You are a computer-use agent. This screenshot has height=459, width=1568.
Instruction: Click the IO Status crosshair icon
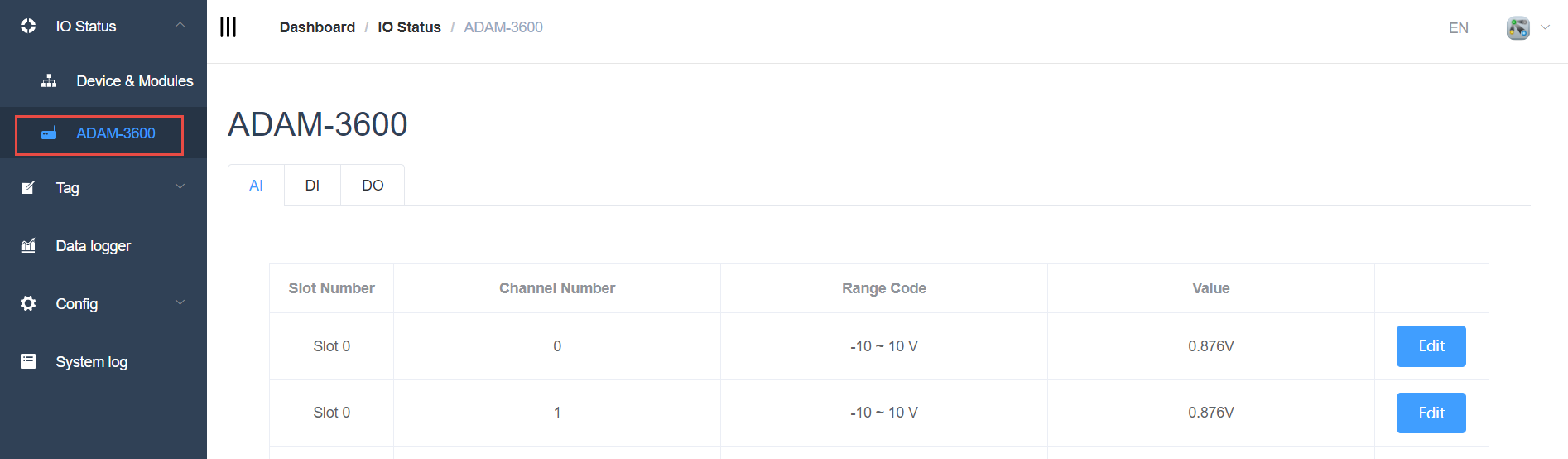[28, 26]
